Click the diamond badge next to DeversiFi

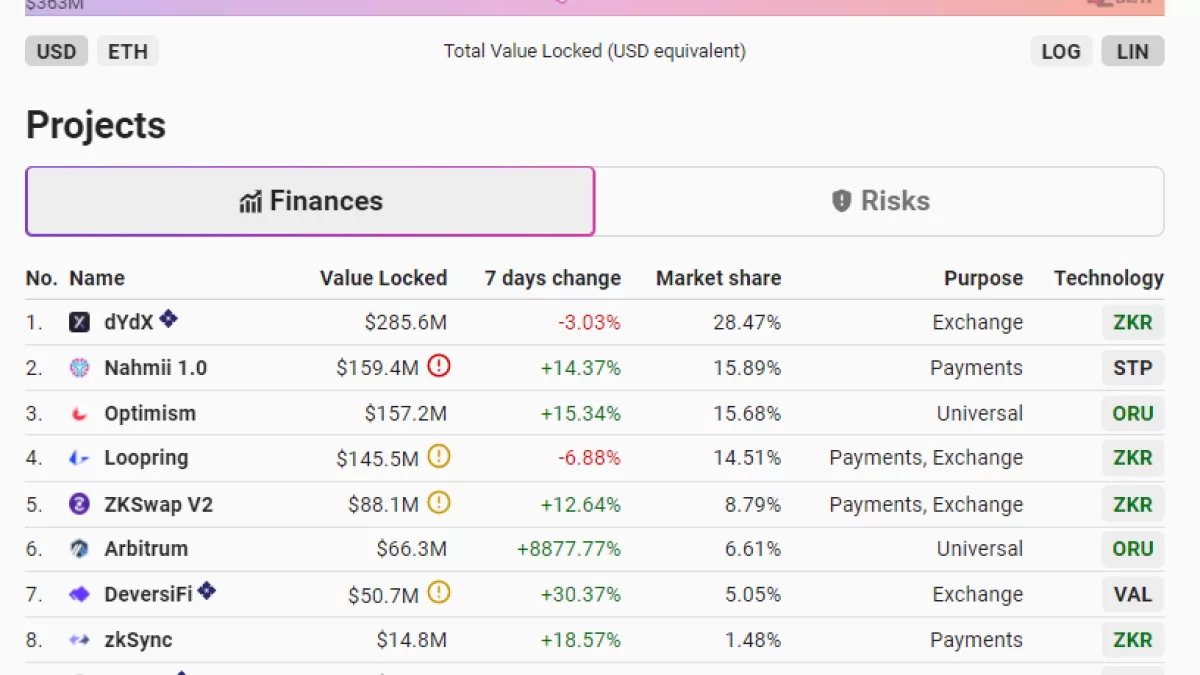click(x=206, y=591)
